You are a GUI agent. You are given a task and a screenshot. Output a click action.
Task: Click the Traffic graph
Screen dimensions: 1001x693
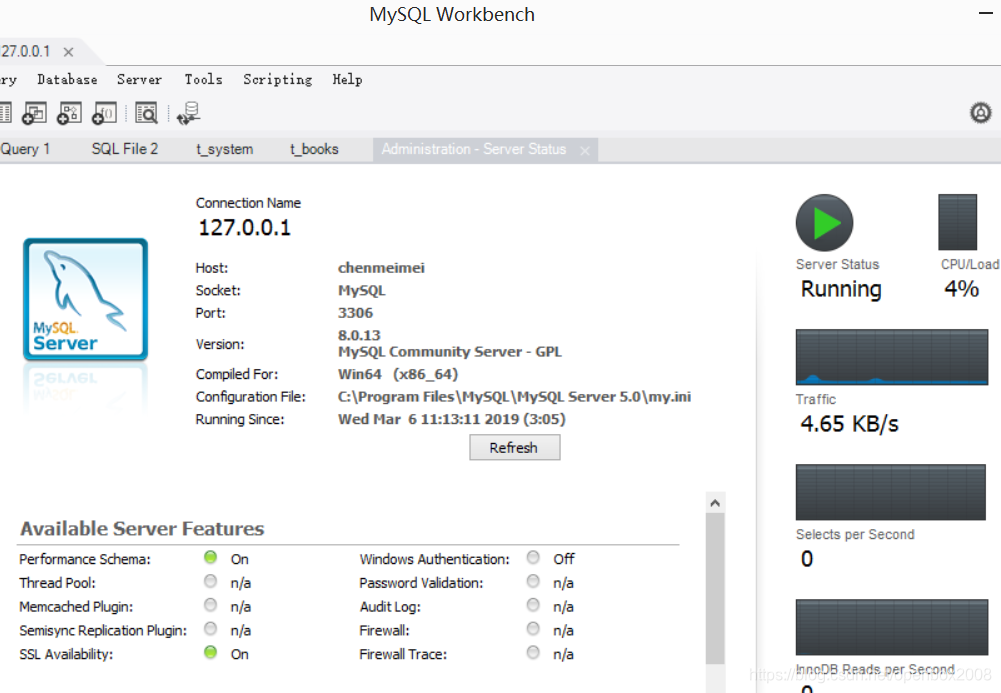click(x=892, y=357)
